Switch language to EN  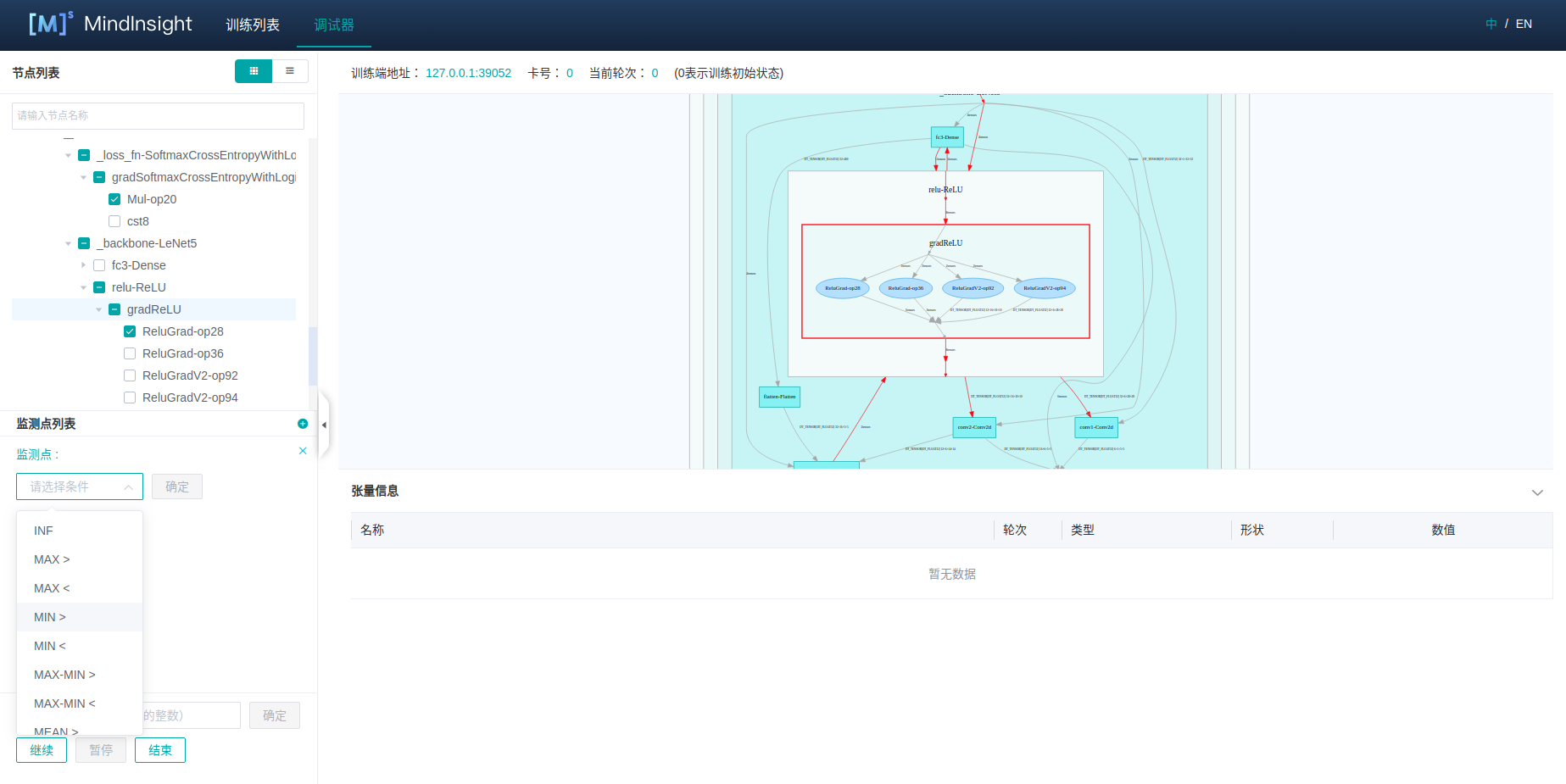[1524, 24]
